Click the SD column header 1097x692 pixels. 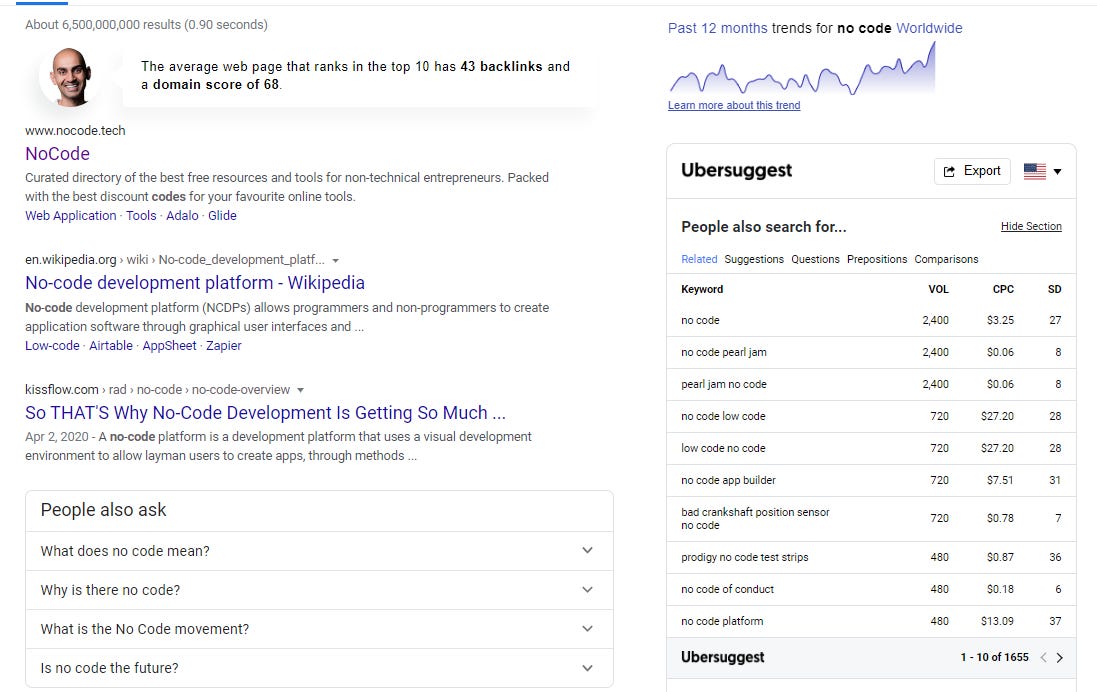(x=1054, y=290)
